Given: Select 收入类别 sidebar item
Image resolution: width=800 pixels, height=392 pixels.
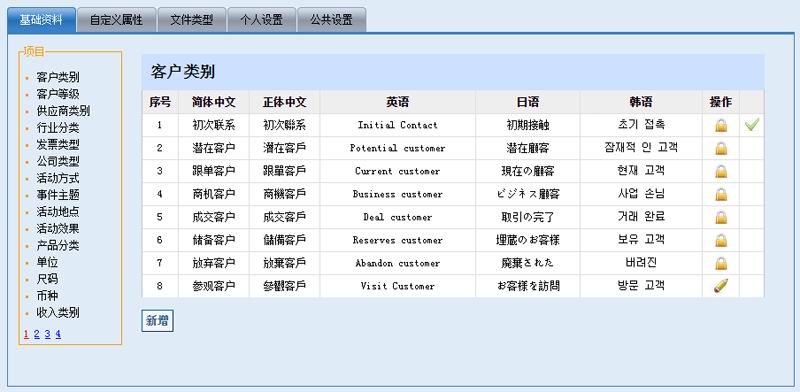Looking at the screenshot, I should [58, 313].
